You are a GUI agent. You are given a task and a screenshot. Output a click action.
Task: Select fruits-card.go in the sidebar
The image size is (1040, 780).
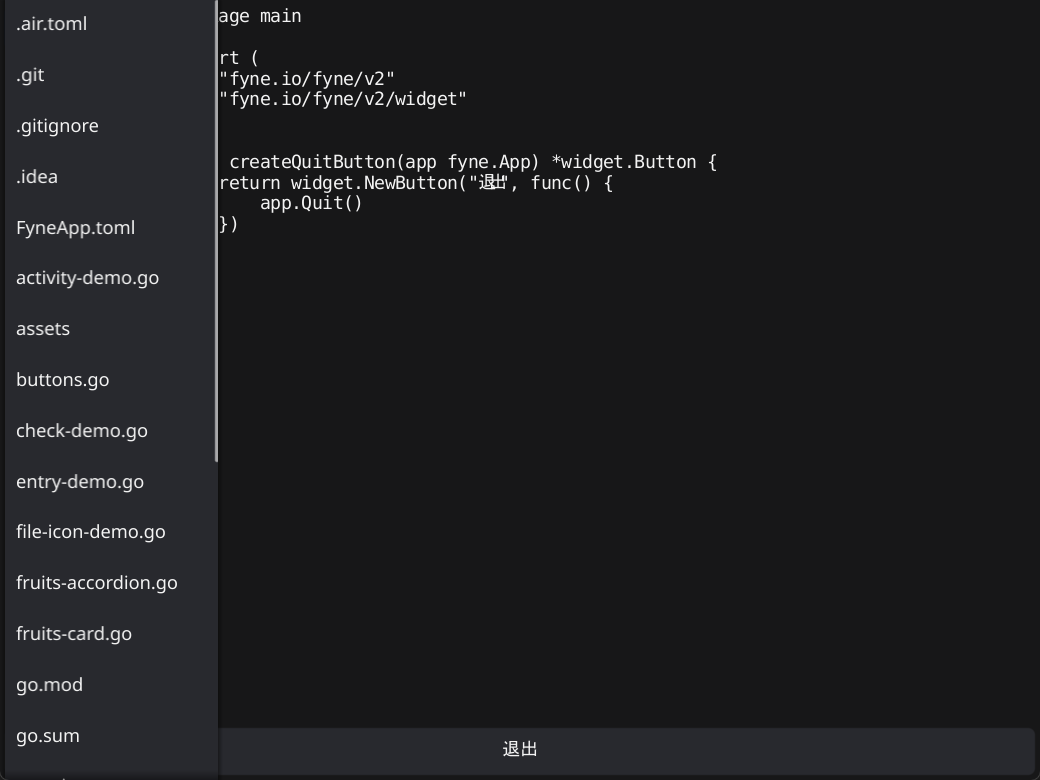[74, 634]
